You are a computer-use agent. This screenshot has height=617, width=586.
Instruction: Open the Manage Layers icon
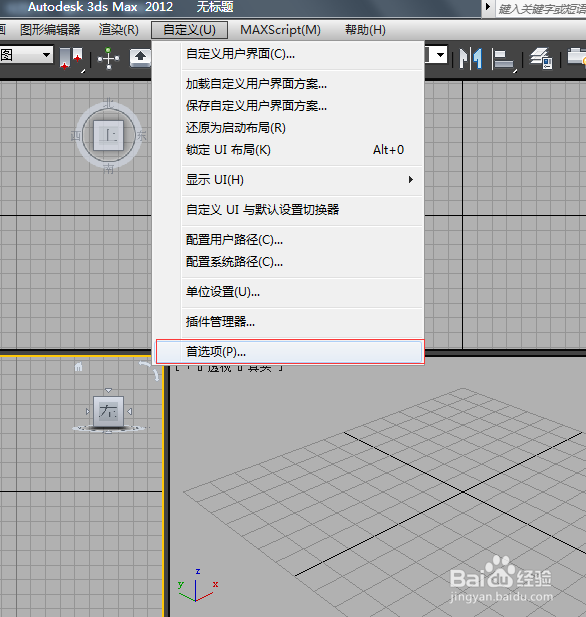click(x=541, y=58)
